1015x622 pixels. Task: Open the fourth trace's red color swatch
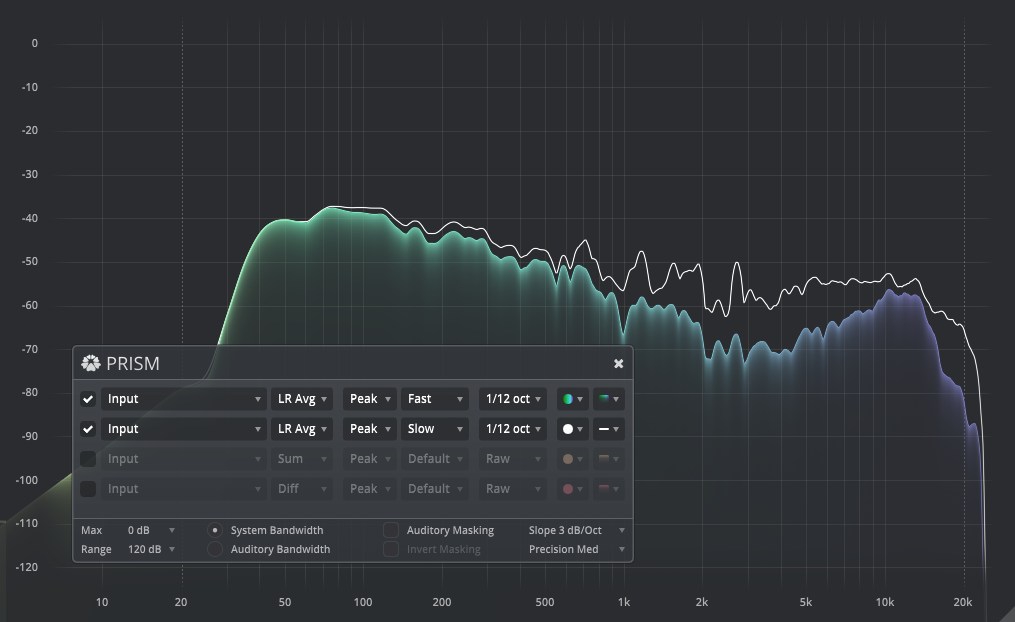click(x=573, y=489)
